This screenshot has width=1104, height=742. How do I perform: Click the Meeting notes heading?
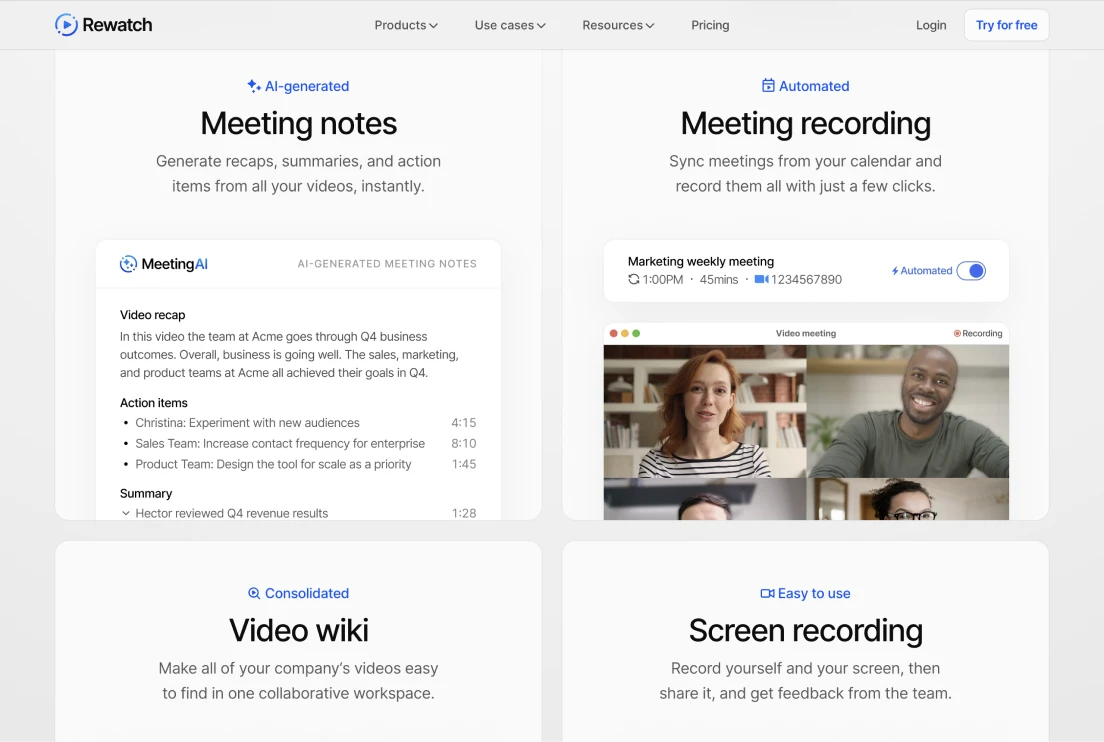(299, 124)
